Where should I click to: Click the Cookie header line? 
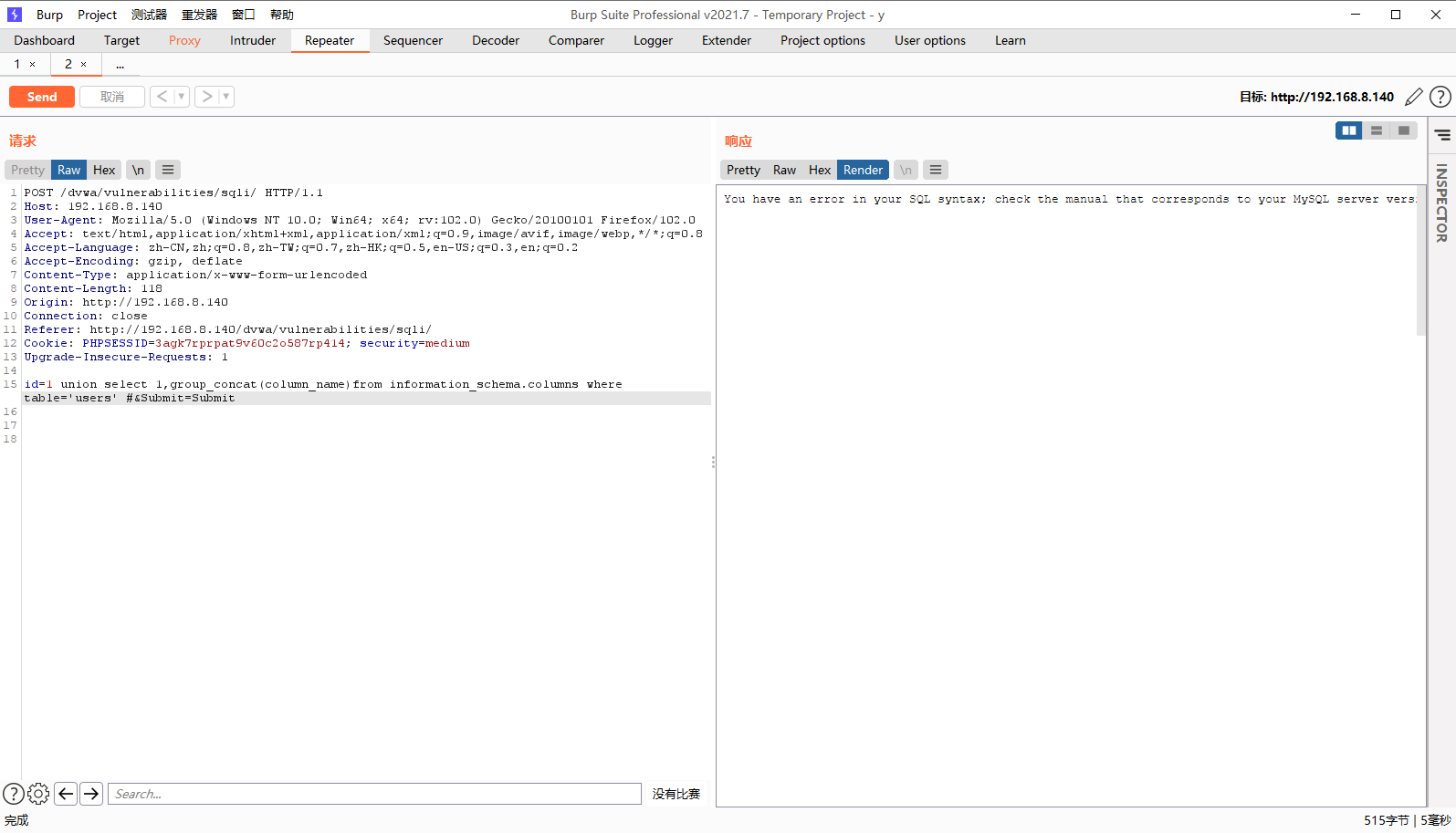(247, 343)
